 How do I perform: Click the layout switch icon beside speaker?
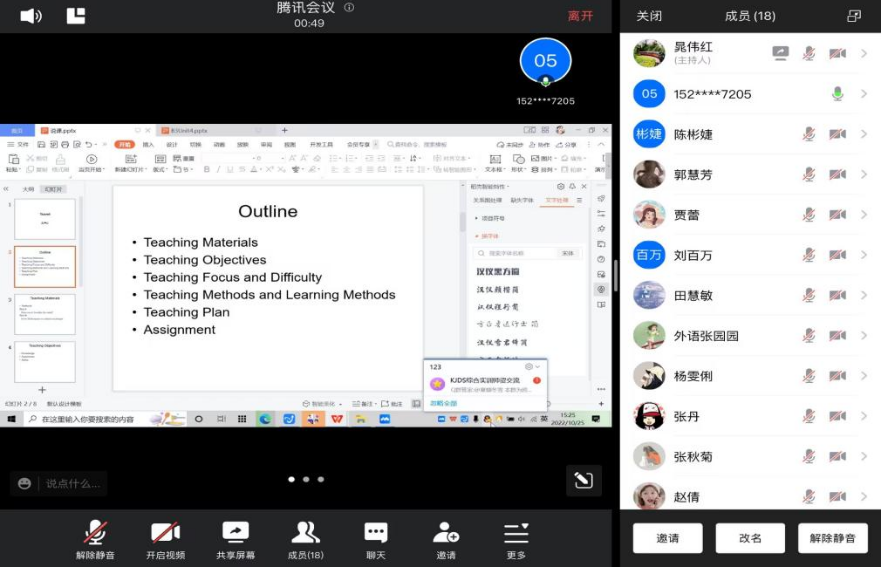click(x=76, y=16)
